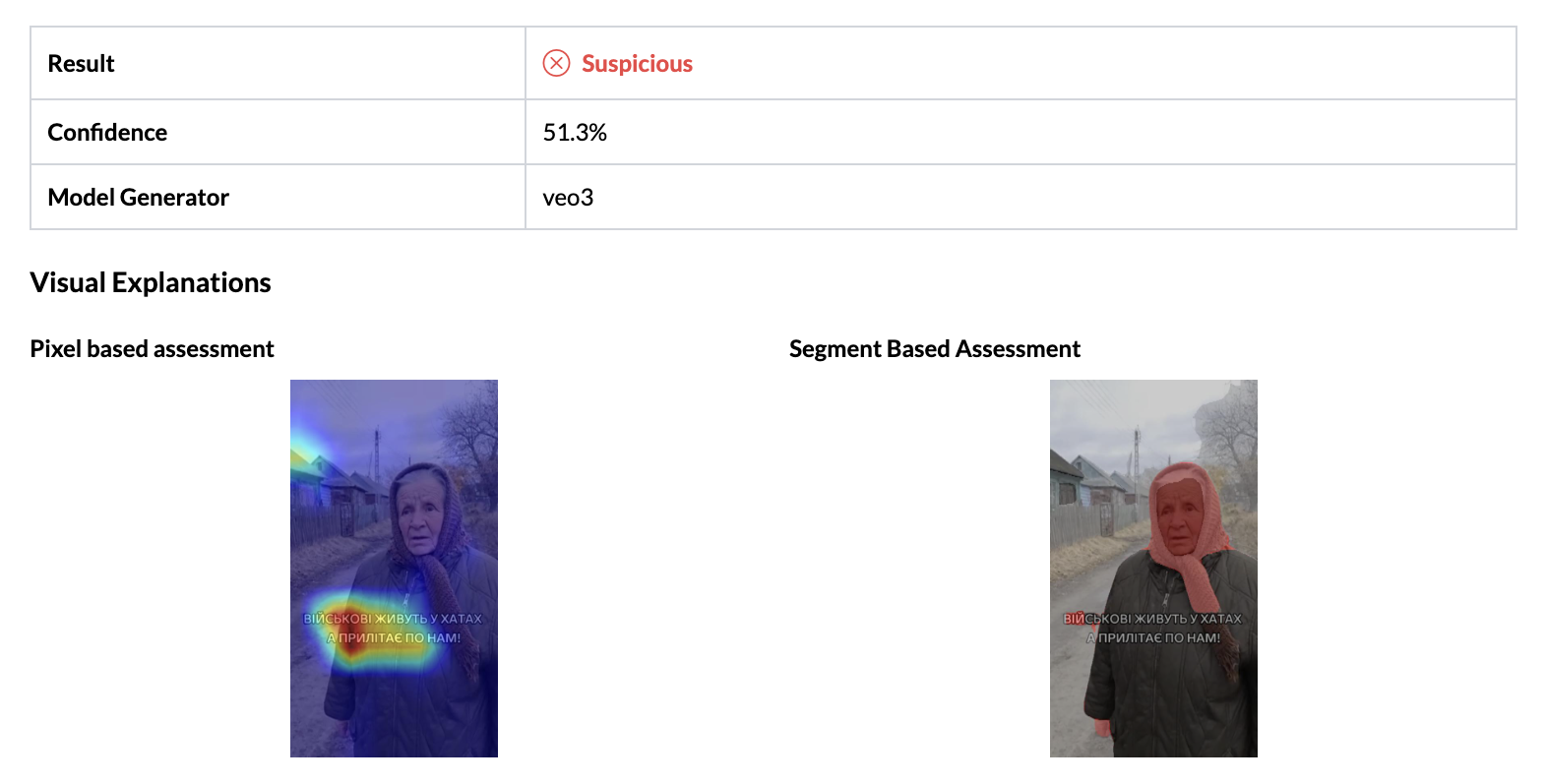Click the Segment Based Assessment heading

click(934, 349)
